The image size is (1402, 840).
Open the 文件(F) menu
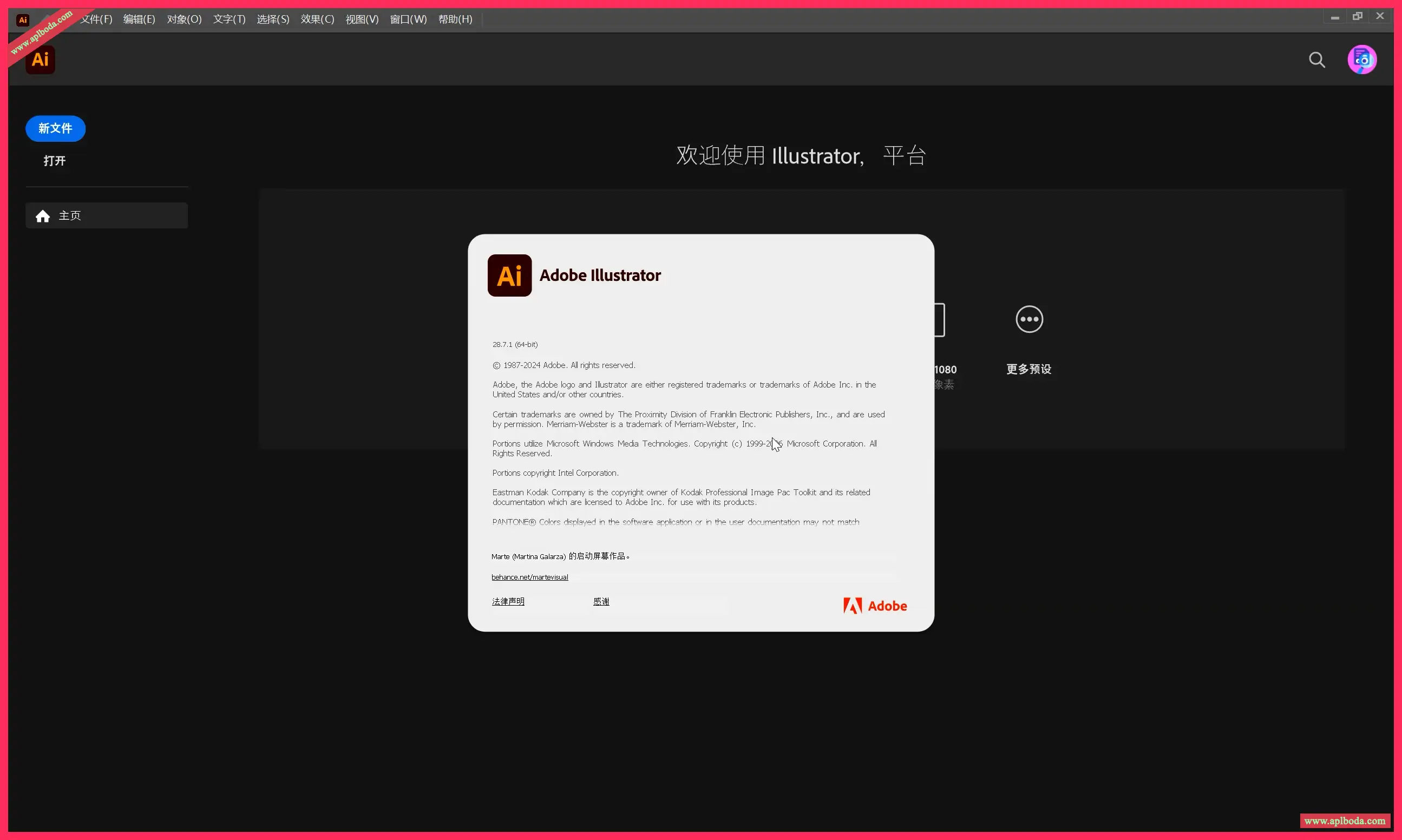[96, 19]
